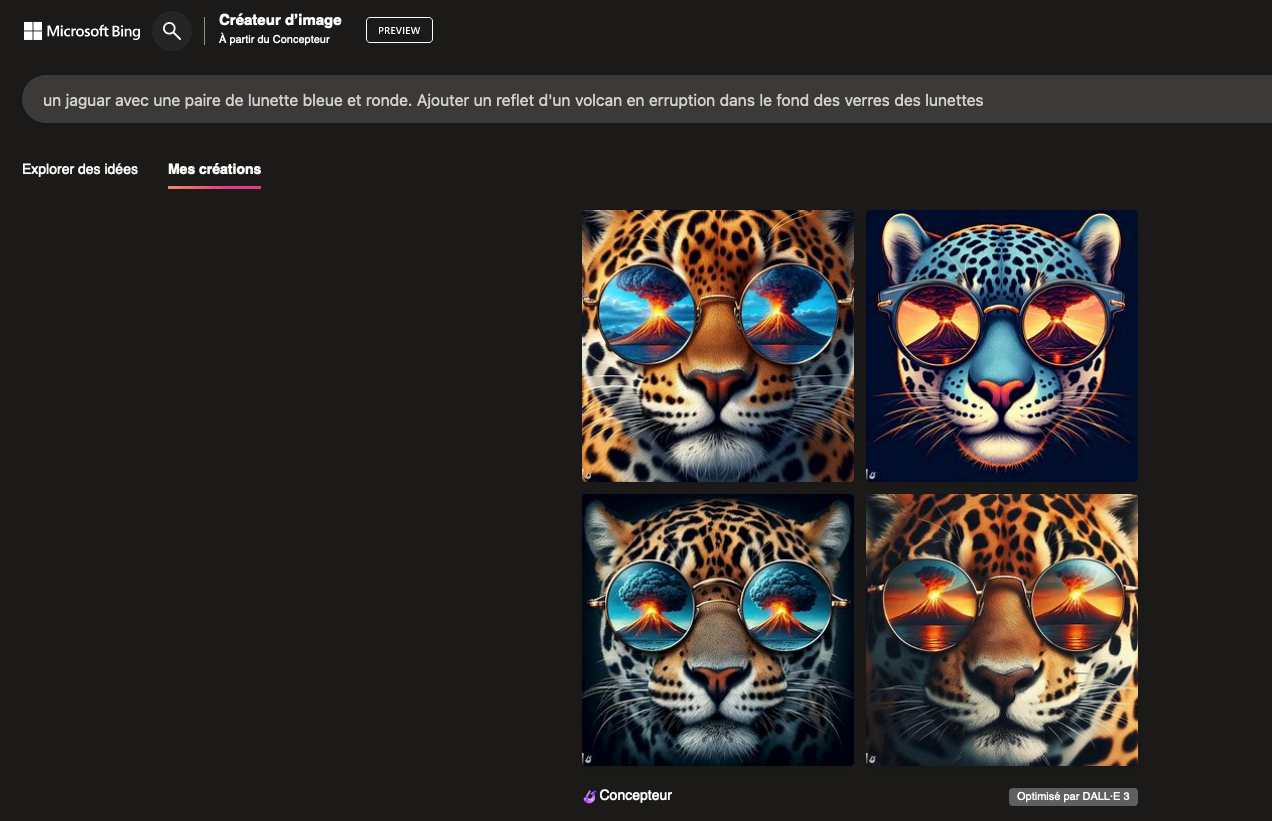The width and height of the screenshot is (1272, 821).
Task: Select the Mes créations tab
Action: pyautogui.click(x=214, y=169)
